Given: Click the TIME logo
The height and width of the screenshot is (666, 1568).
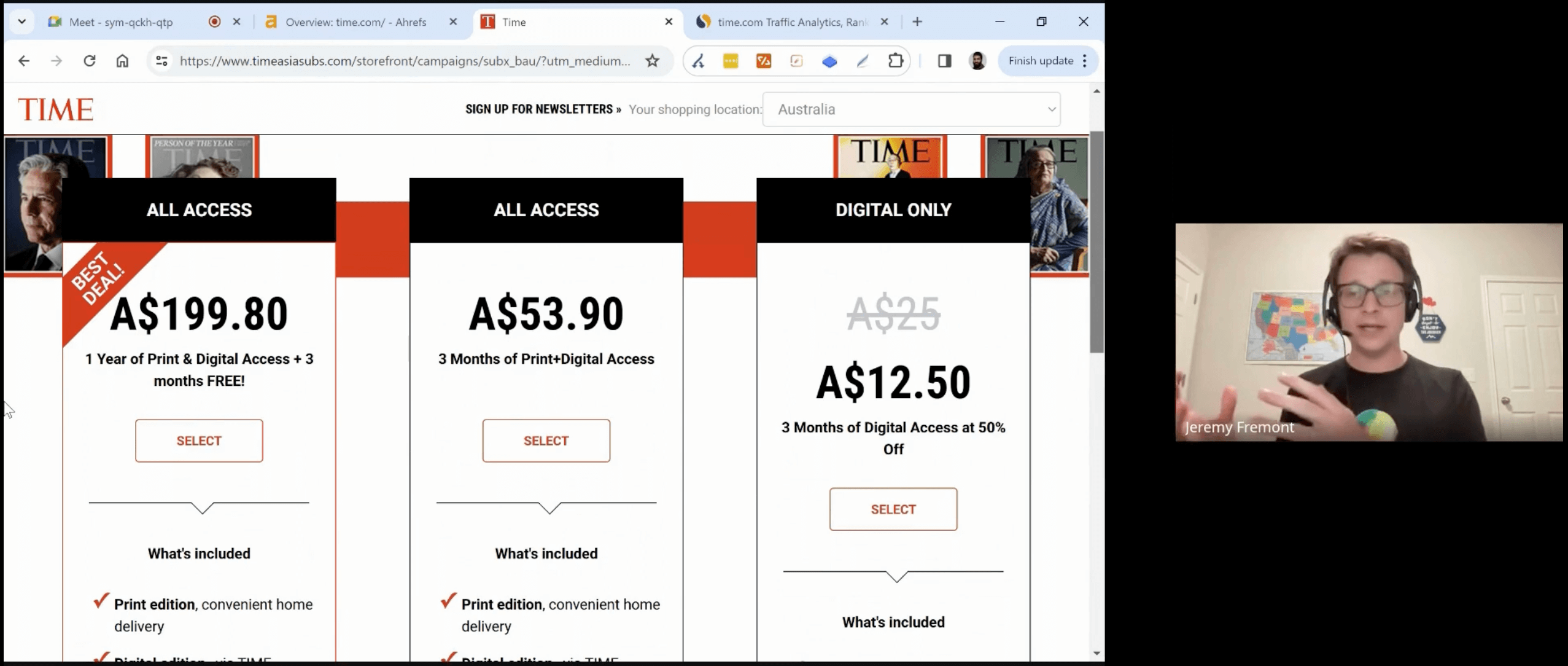Looking at the screenshot, I should 56,109.
